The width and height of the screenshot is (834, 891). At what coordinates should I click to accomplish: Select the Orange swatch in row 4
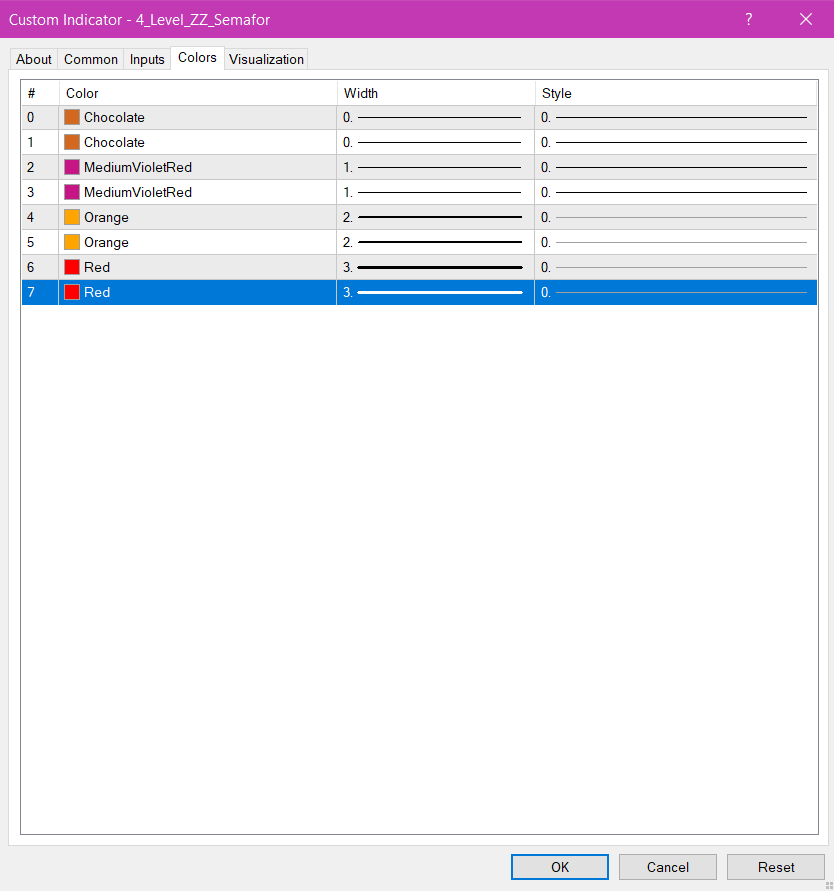(x=72, y=217)
